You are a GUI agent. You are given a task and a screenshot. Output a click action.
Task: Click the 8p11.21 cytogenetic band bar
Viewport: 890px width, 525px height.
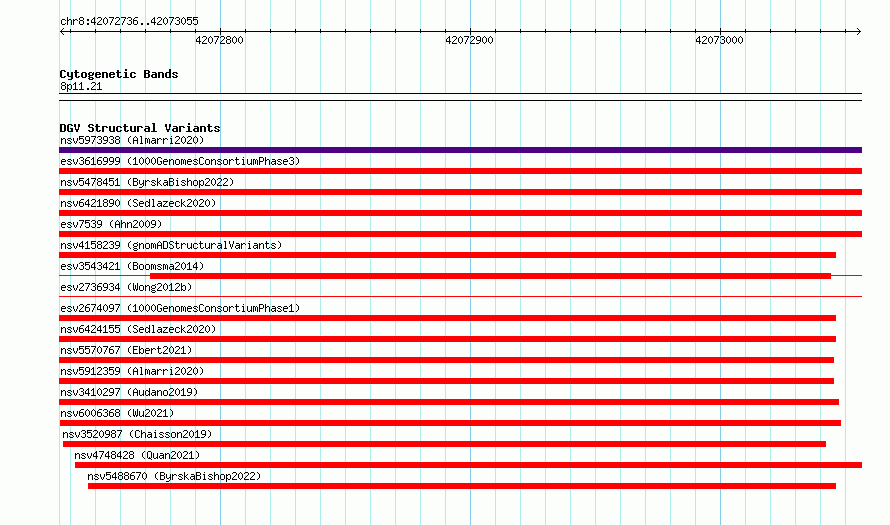coord(460,97)
